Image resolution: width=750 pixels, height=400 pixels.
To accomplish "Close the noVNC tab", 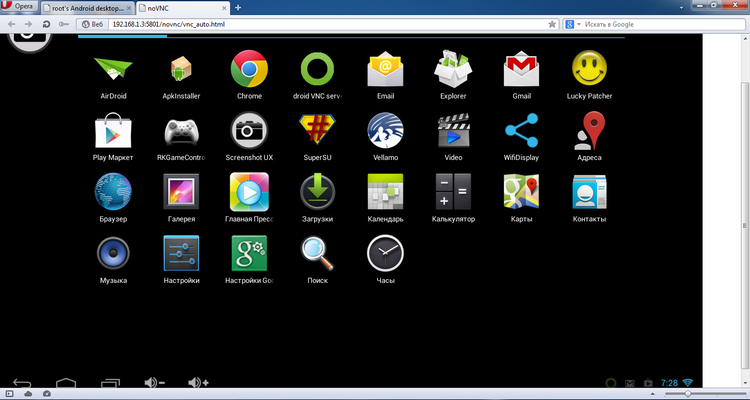I will pyautogui.click(x=223, y=8).
